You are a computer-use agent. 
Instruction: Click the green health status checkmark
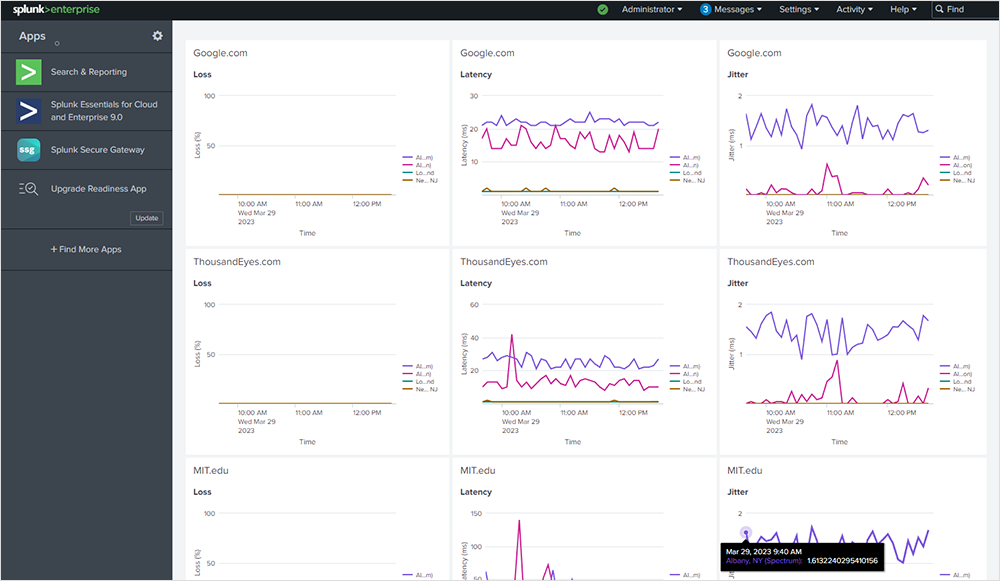(602, 9)
